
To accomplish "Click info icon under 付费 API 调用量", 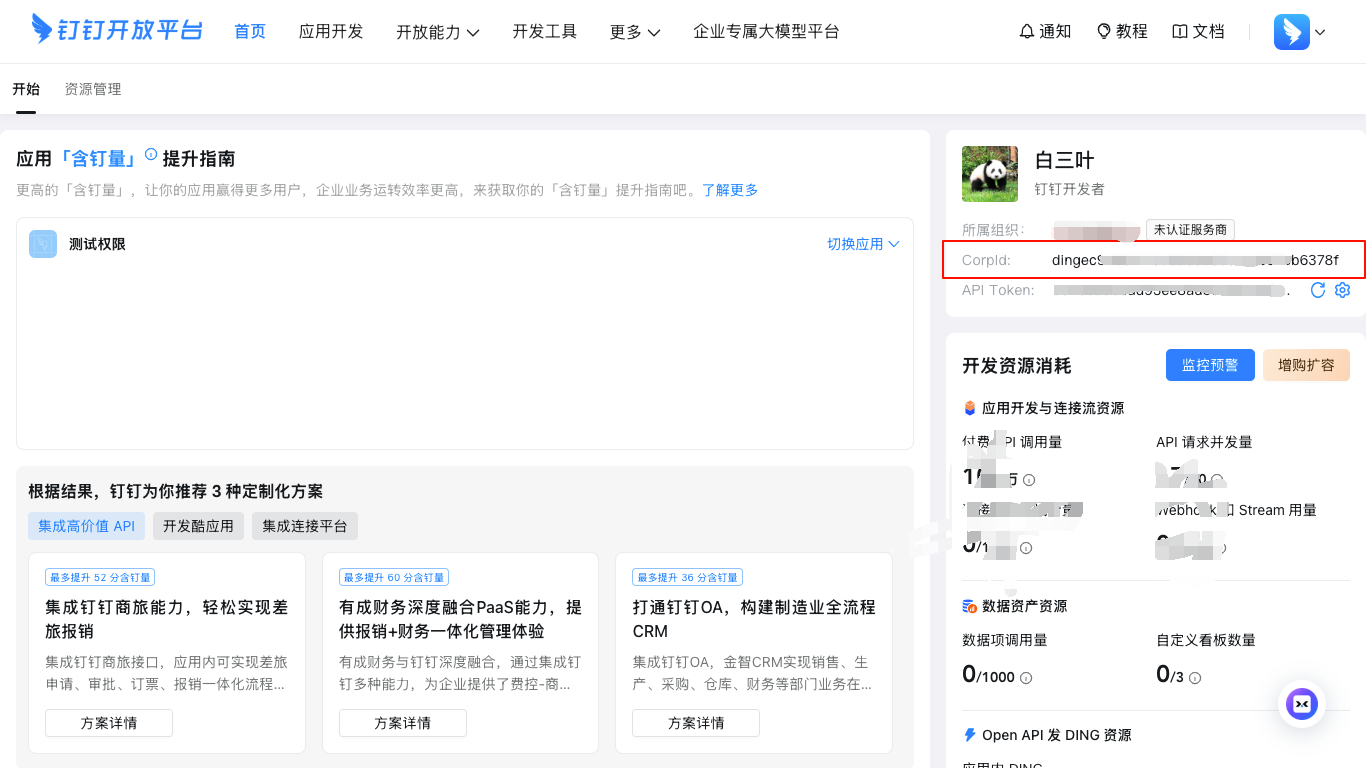I will point(1029,480).
